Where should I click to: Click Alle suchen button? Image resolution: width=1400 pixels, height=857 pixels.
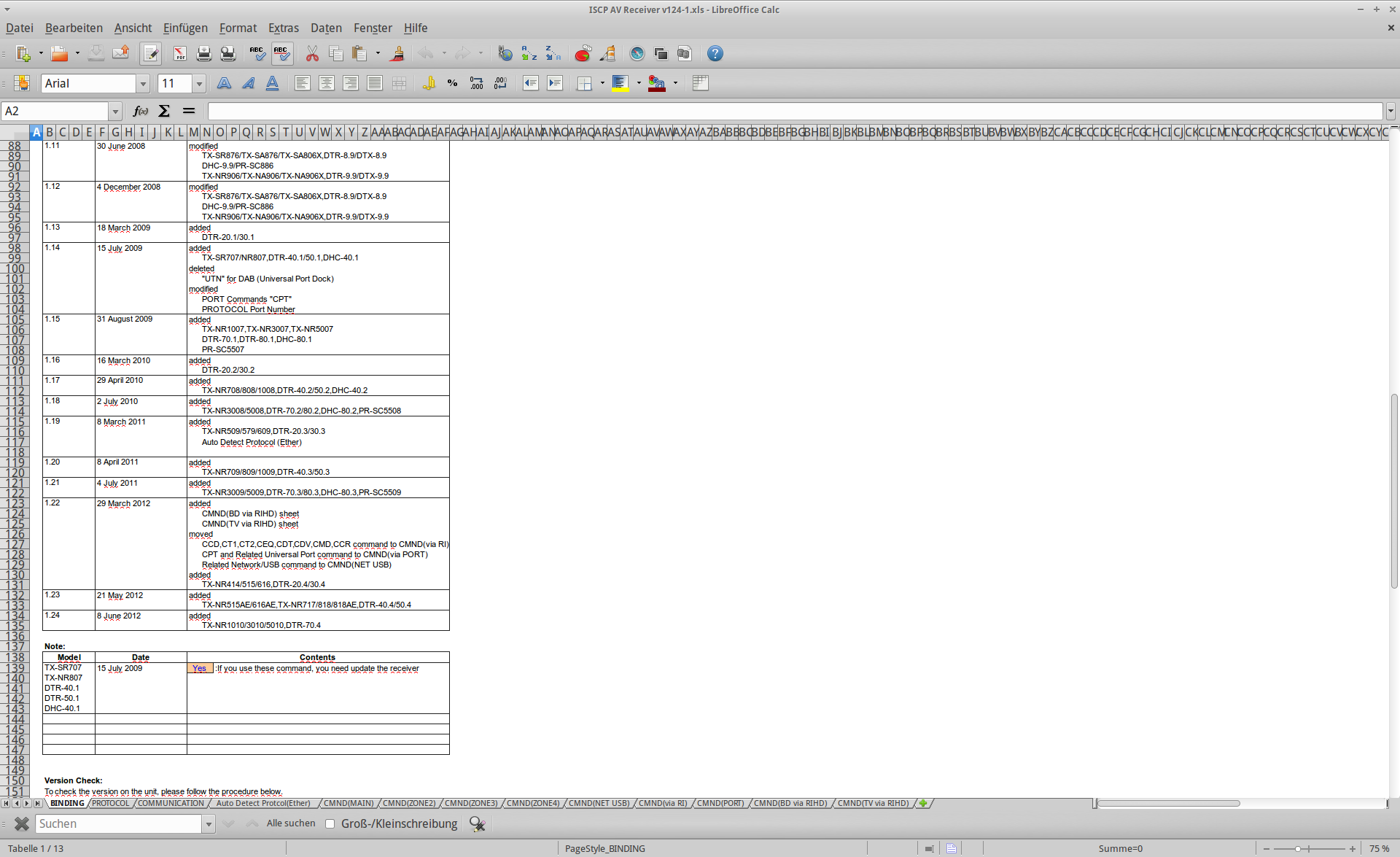click(x=291, y=823)
